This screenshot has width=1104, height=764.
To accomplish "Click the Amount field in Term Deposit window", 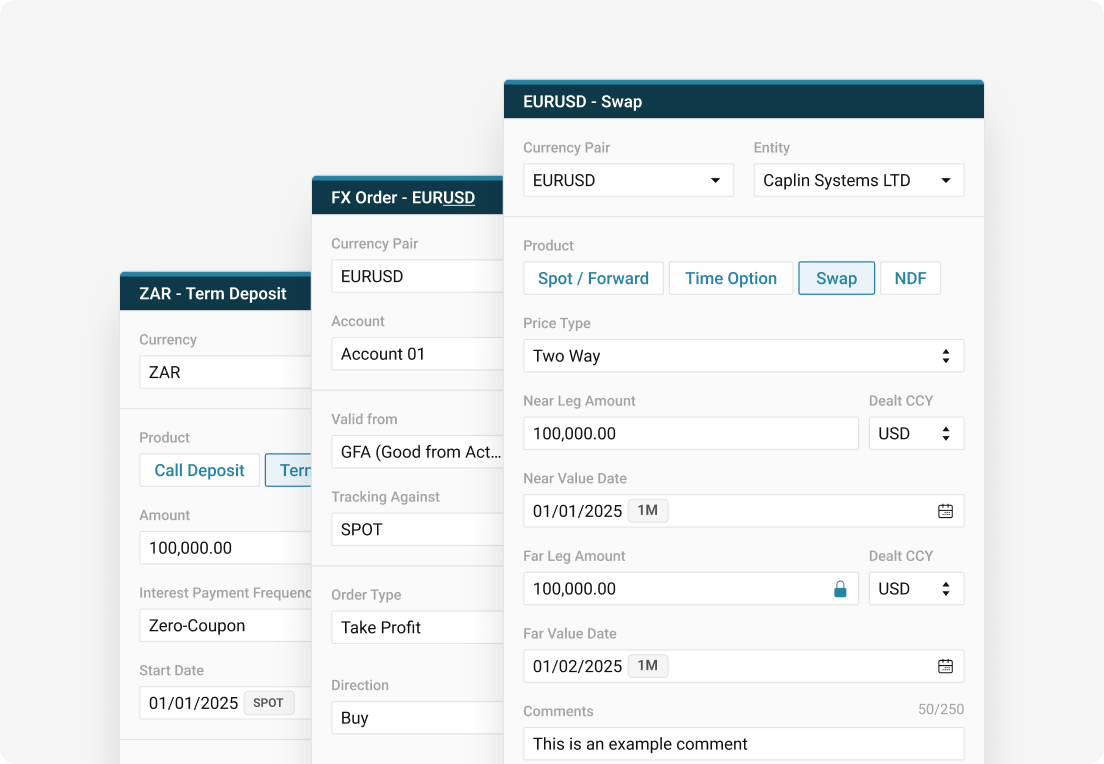I will [x=225, y=548].
